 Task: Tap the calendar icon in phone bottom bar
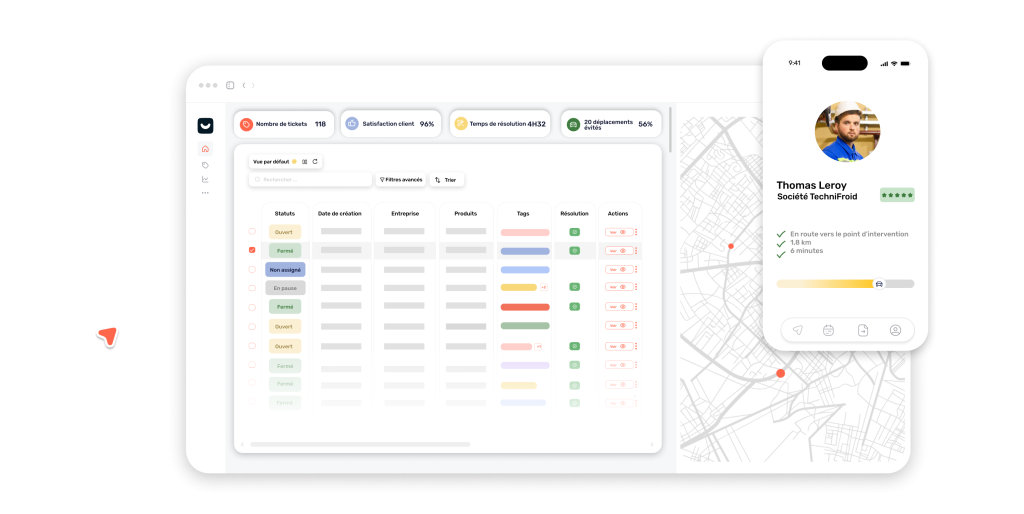(x=828, y=330)
